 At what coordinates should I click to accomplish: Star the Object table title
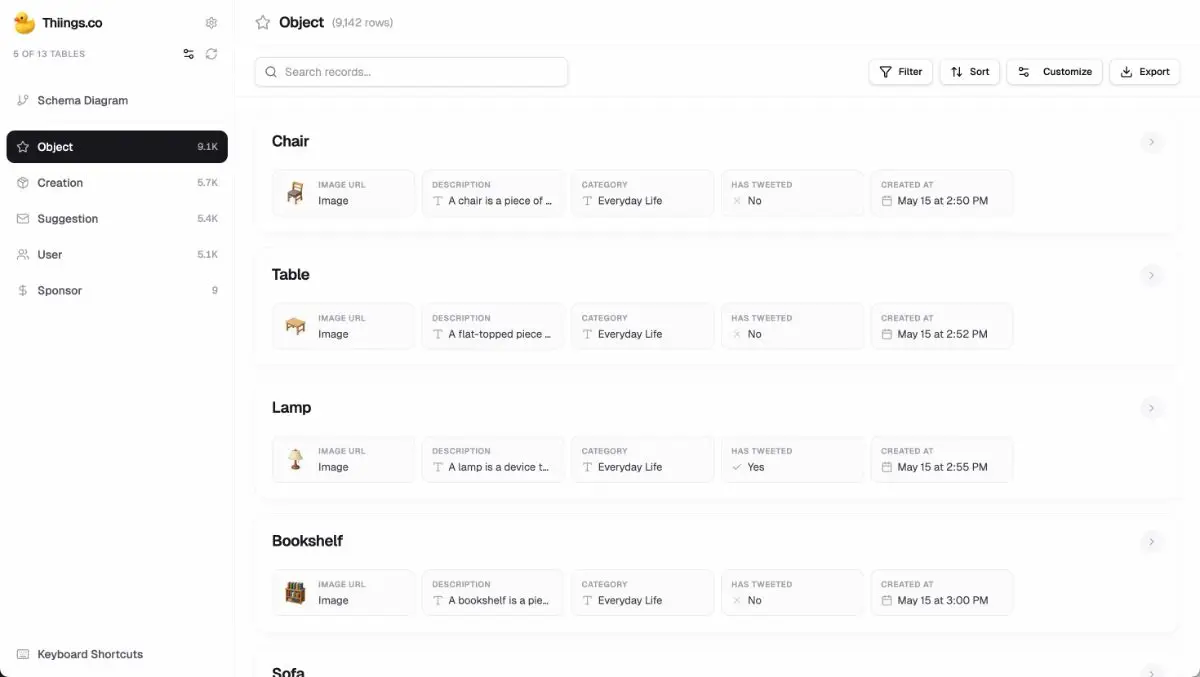tap(263, 23)
